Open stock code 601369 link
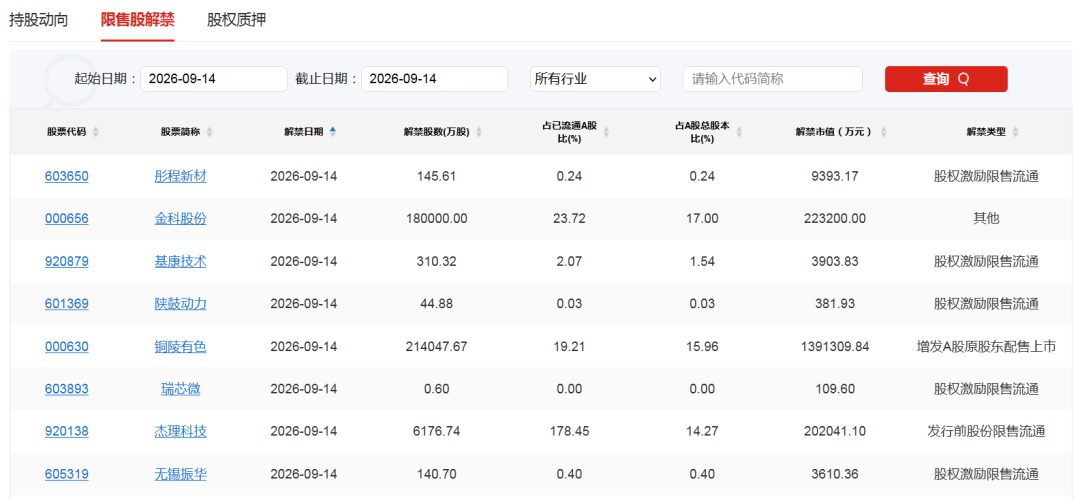The width and height of the screenshot is (1080, 499). (67, 303)
